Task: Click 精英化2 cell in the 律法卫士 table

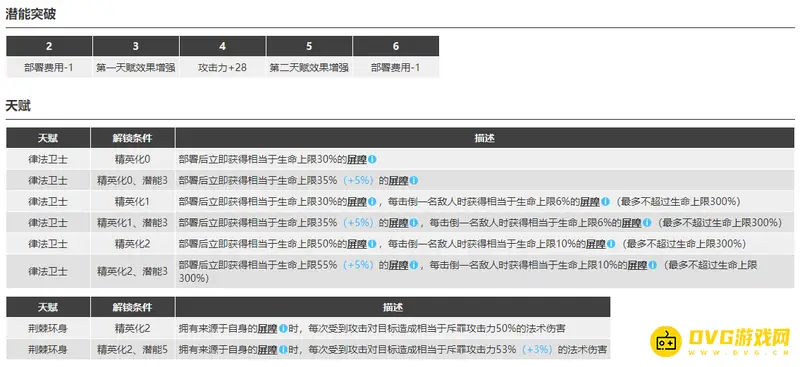Action: (x=133, y=244)
